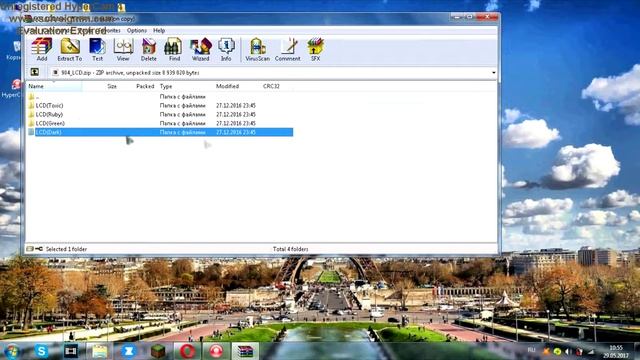The height and width of the screenshot is (360, 640).
Task: Launch the Wizard tool
Action: pos(200,49)
